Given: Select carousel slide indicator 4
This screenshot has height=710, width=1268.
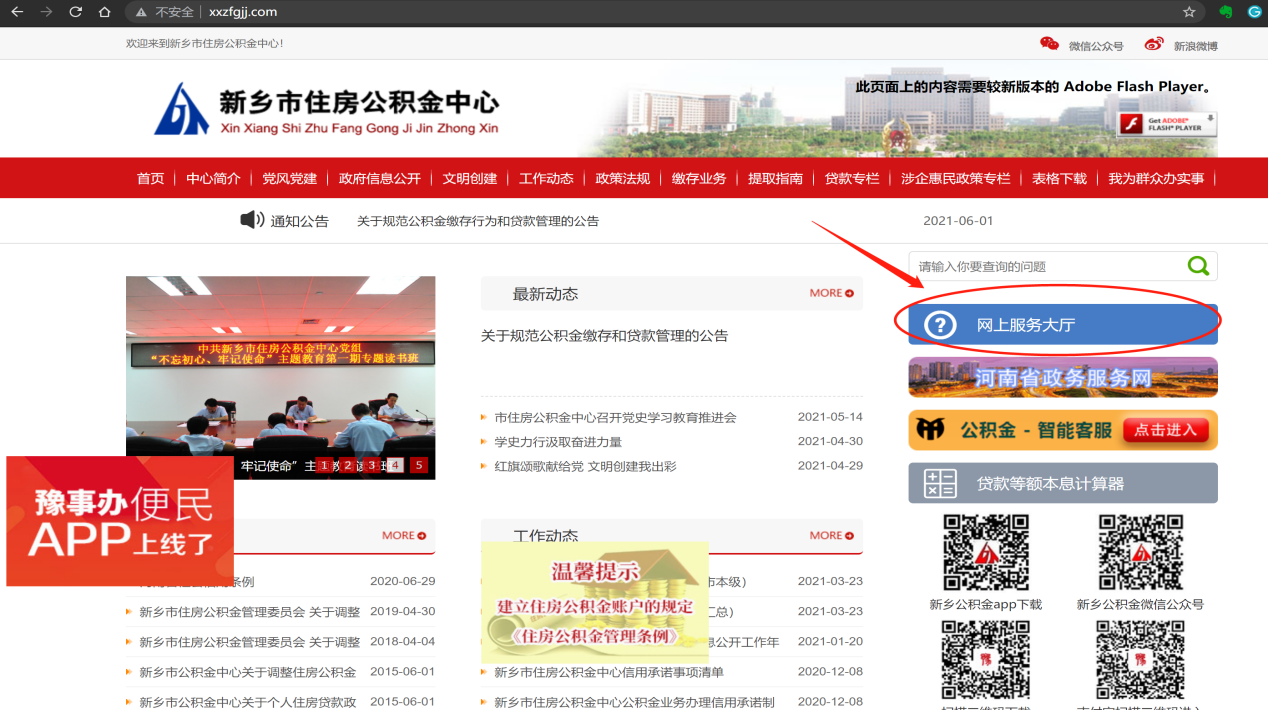Looking at the screenshot, I should pos(395,465).
